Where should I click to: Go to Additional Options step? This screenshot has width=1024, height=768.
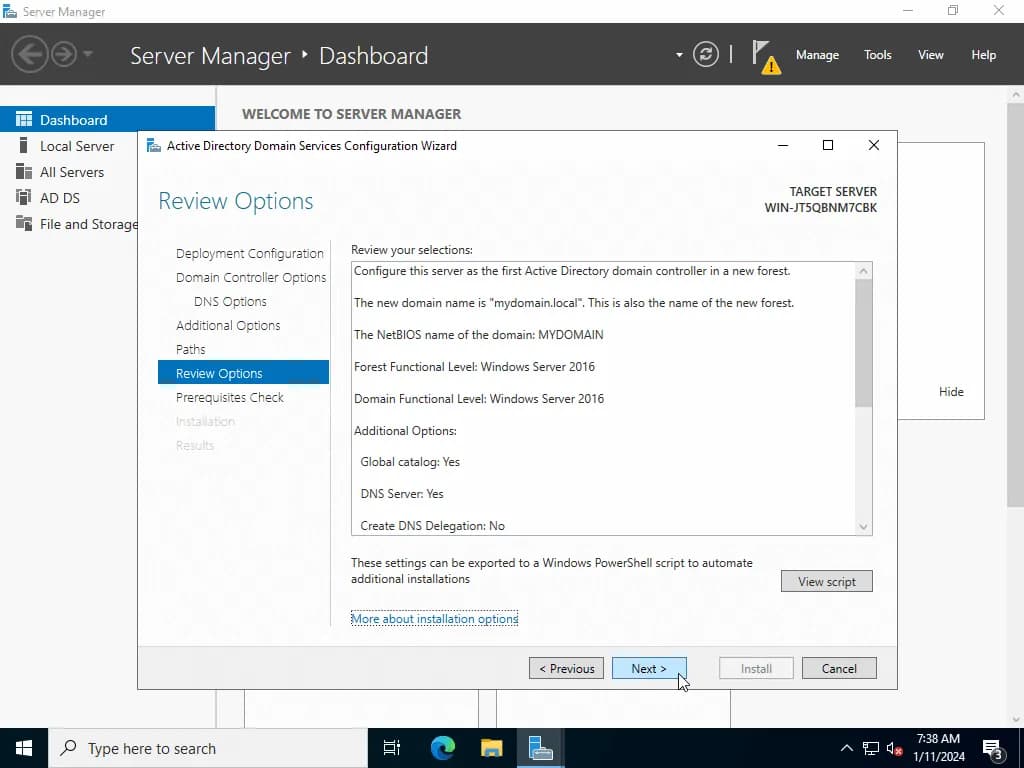coord(228,325)
